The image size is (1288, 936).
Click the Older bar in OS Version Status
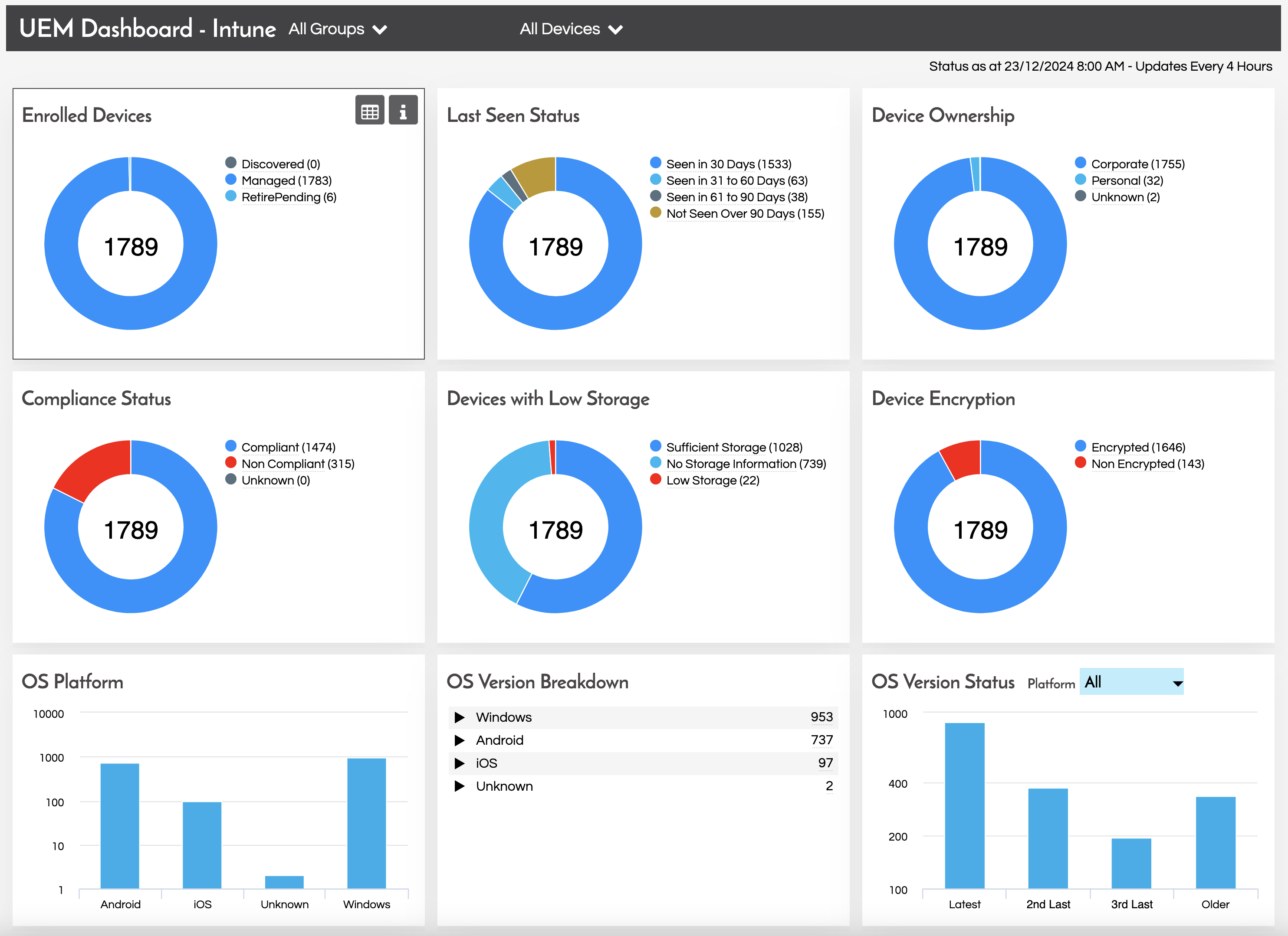[1216, 842]
